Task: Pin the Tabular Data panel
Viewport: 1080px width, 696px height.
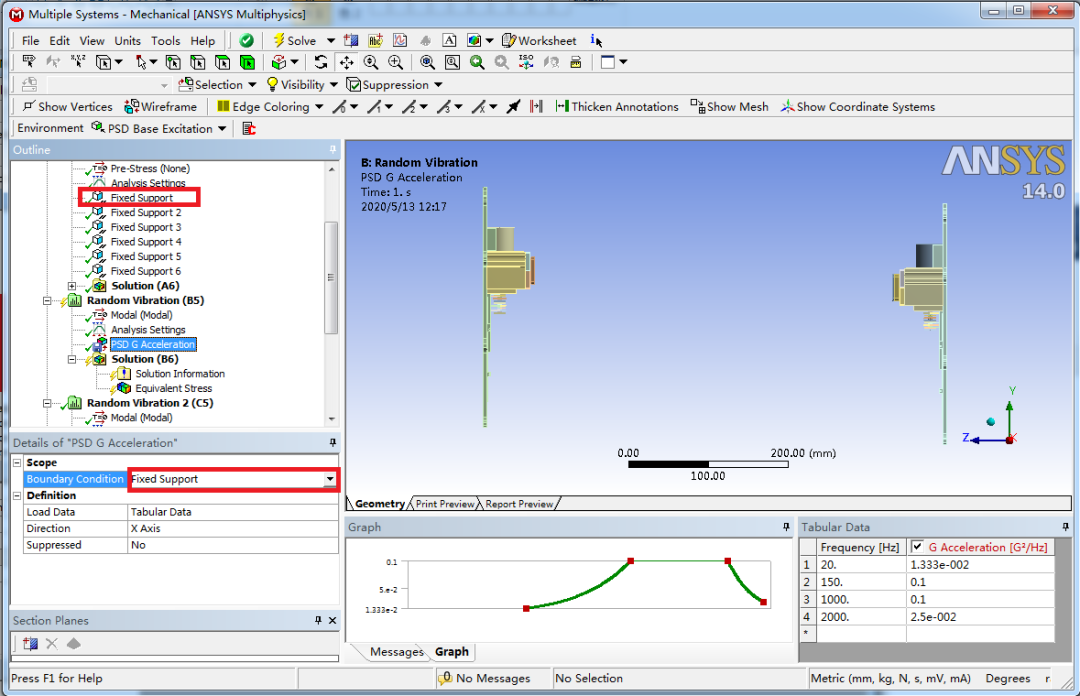Action: (1066, 527)
